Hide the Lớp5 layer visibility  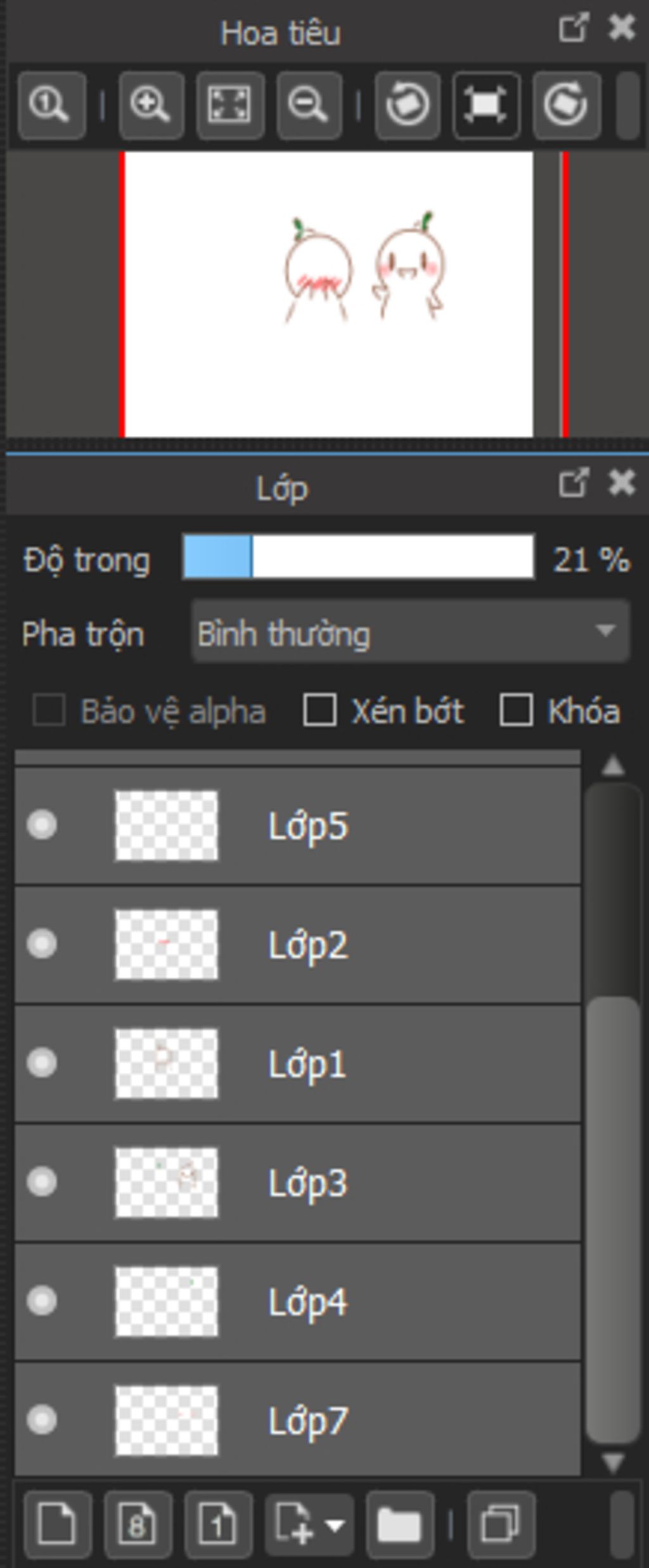coord(42,825)
